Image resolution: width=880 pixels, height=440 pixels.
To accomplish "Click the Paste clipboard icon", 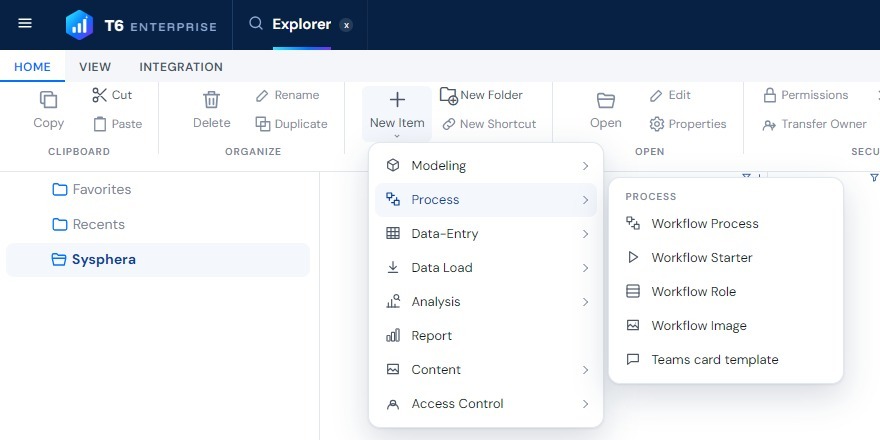I will pos(100,124).
